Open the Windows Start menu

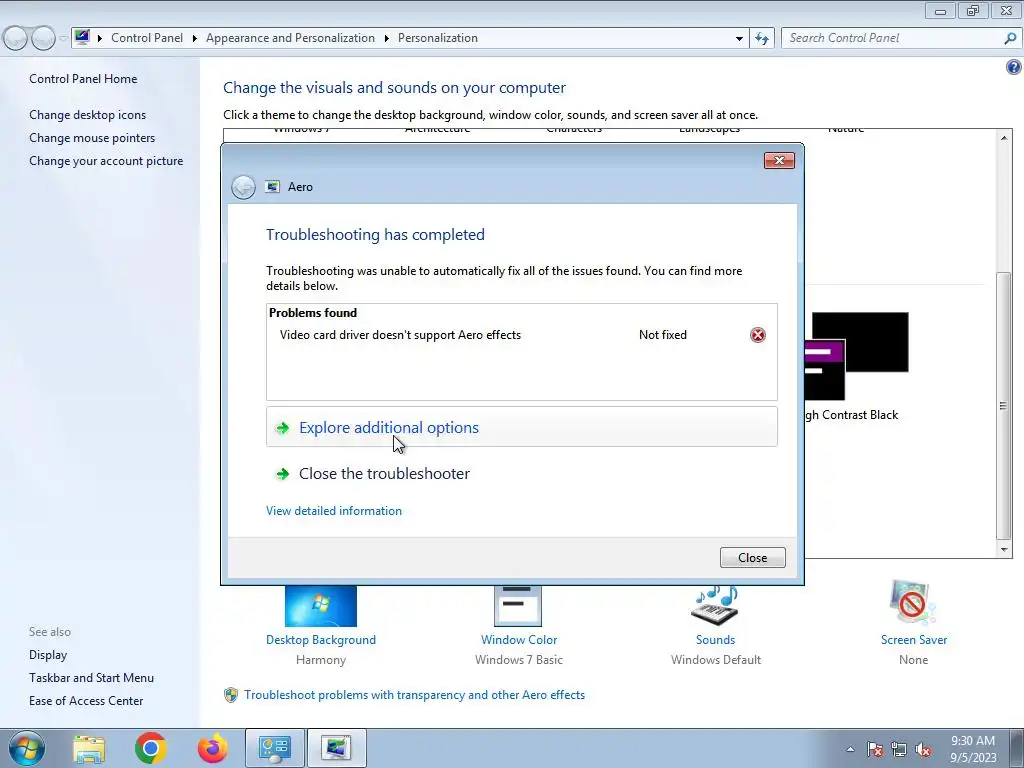pyautogui.click(x=26, y=748)
